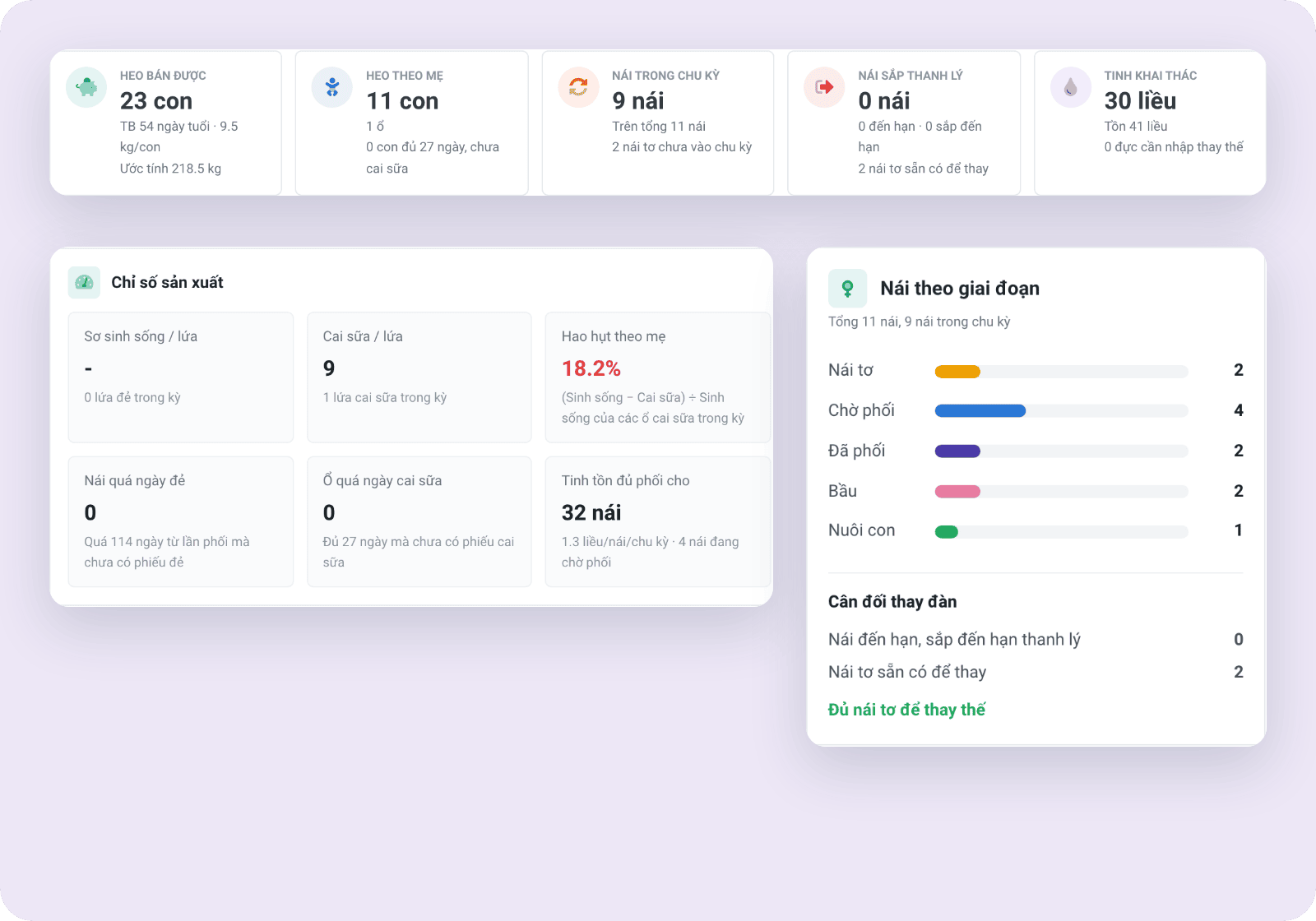1316x921 pixels.
Task: Click the Chỉ số sản xuất heading
Action: tap(168, 283)
